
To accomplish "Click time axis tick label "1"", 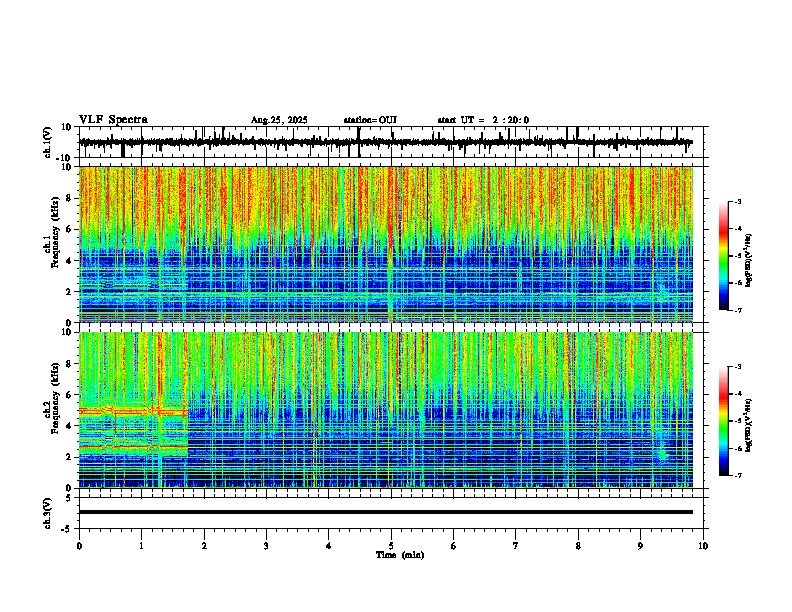I will (x=141, y=546).
